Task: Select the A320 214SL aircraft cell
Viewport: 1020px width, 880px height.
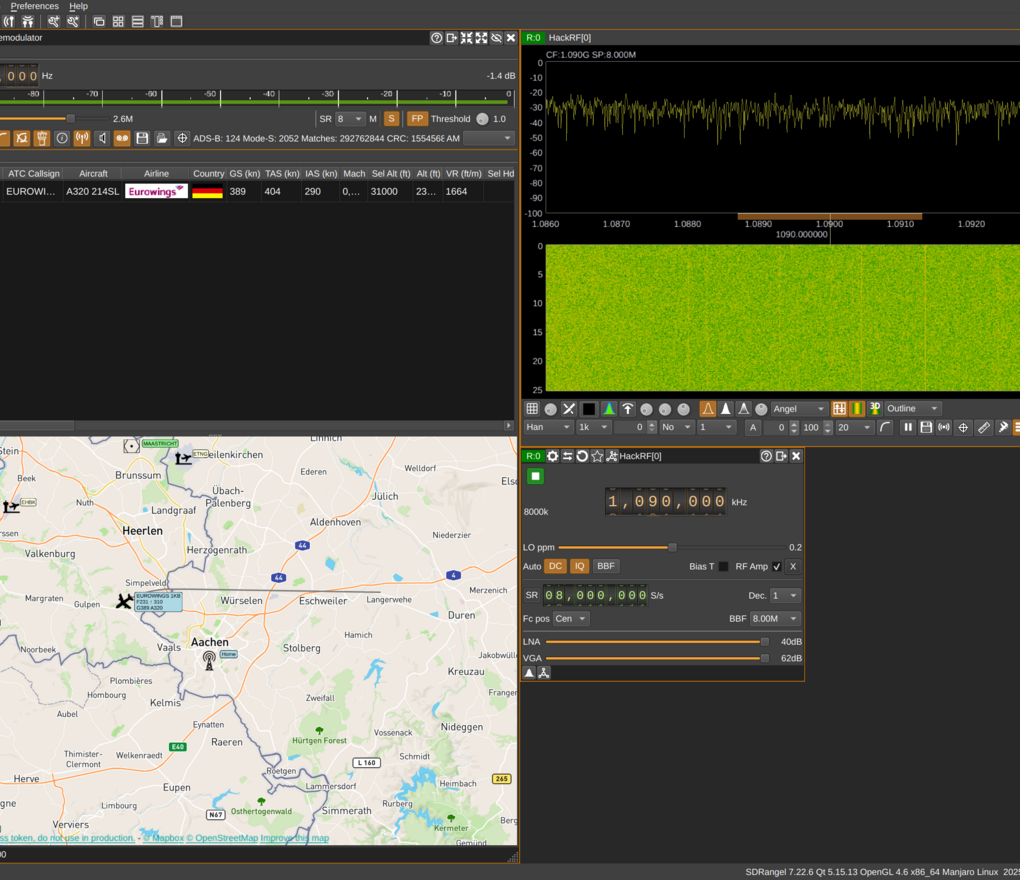Action: tap(93, 191)
